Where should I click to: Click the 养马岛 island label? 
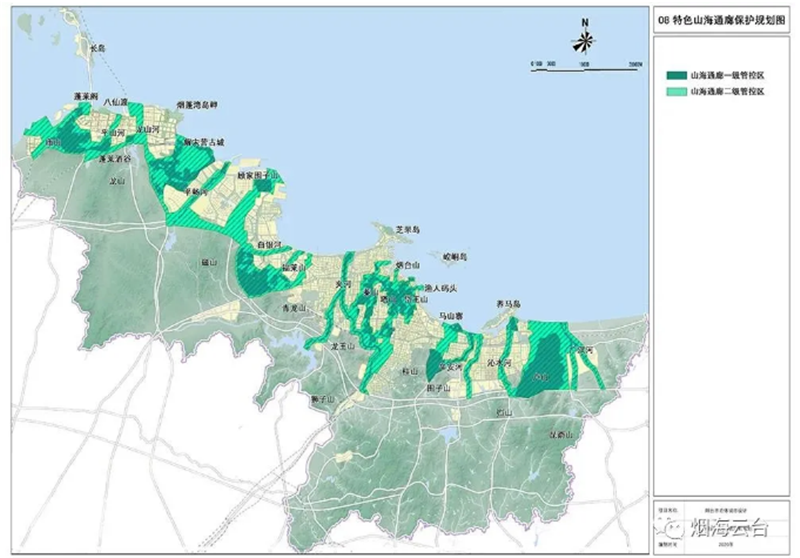tap(509, 302)
